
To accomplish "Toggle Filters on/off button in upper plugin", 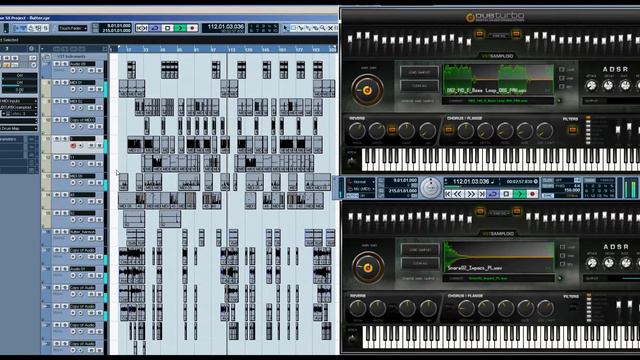I will 573,130.
